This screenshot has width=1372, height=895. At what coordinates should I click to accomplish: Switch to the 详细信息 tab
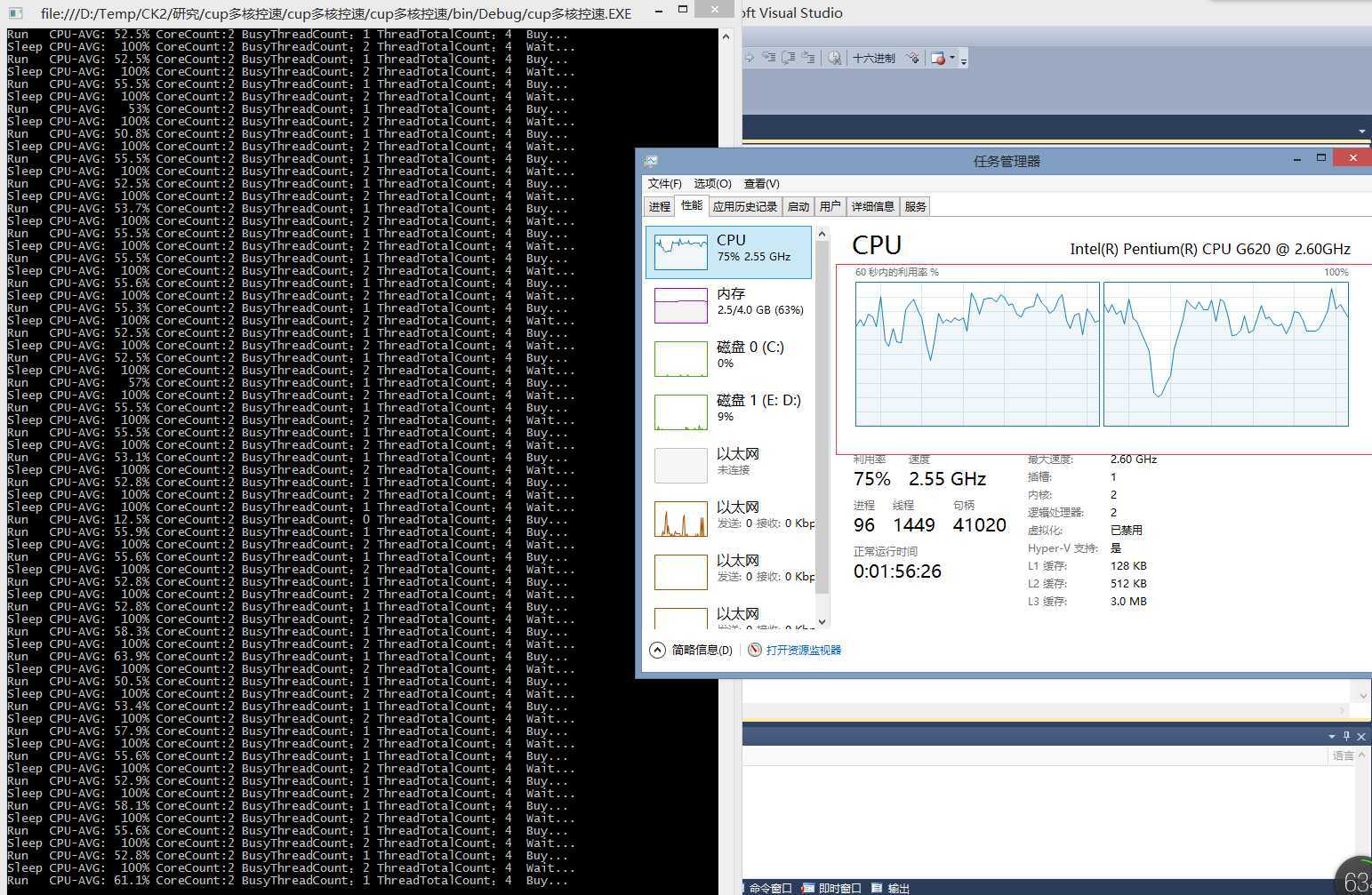click(872, 206)
